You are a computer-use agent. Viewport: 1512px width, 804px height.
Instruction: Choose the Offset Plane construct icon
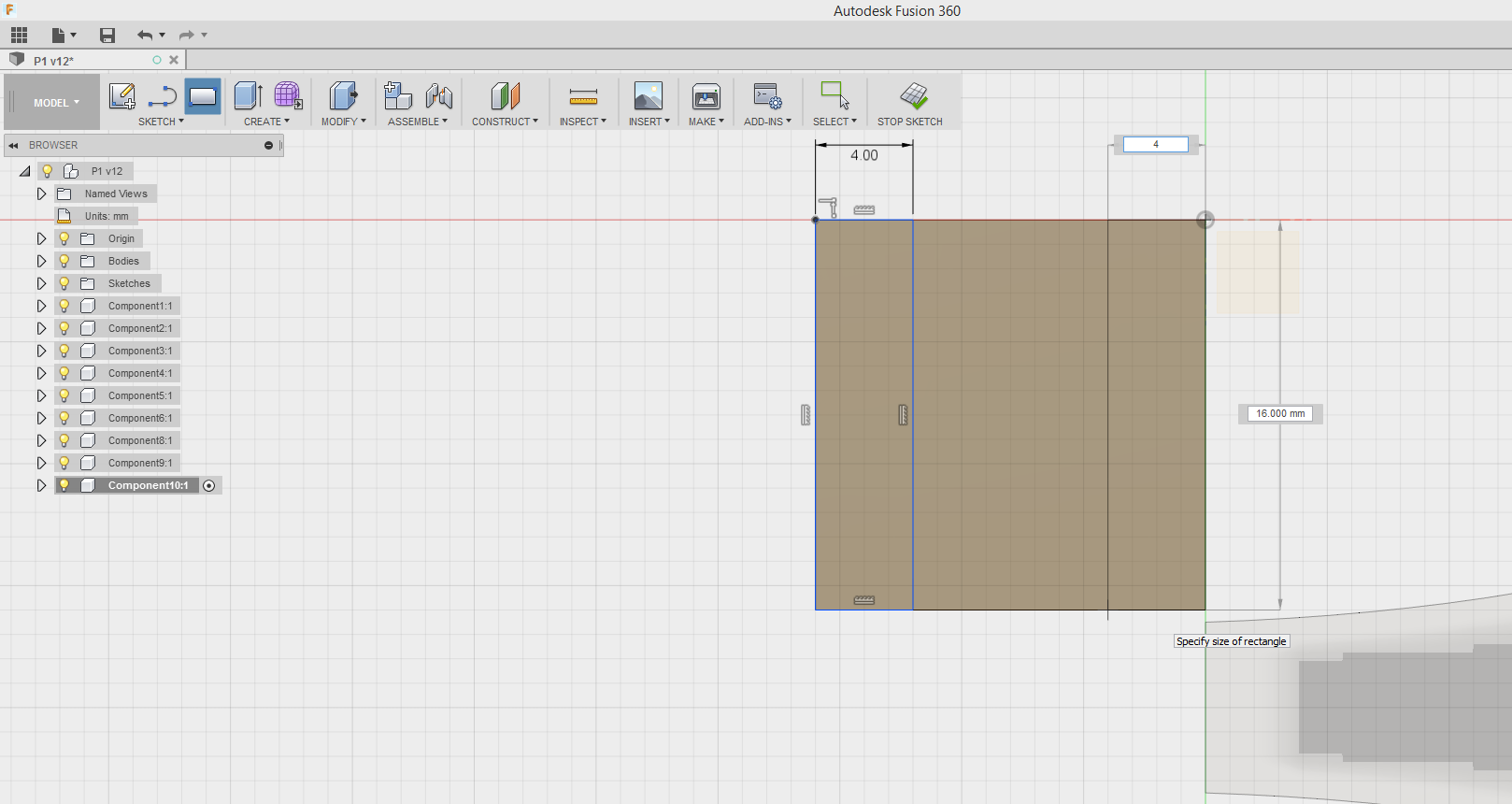(x=505, y=95)
